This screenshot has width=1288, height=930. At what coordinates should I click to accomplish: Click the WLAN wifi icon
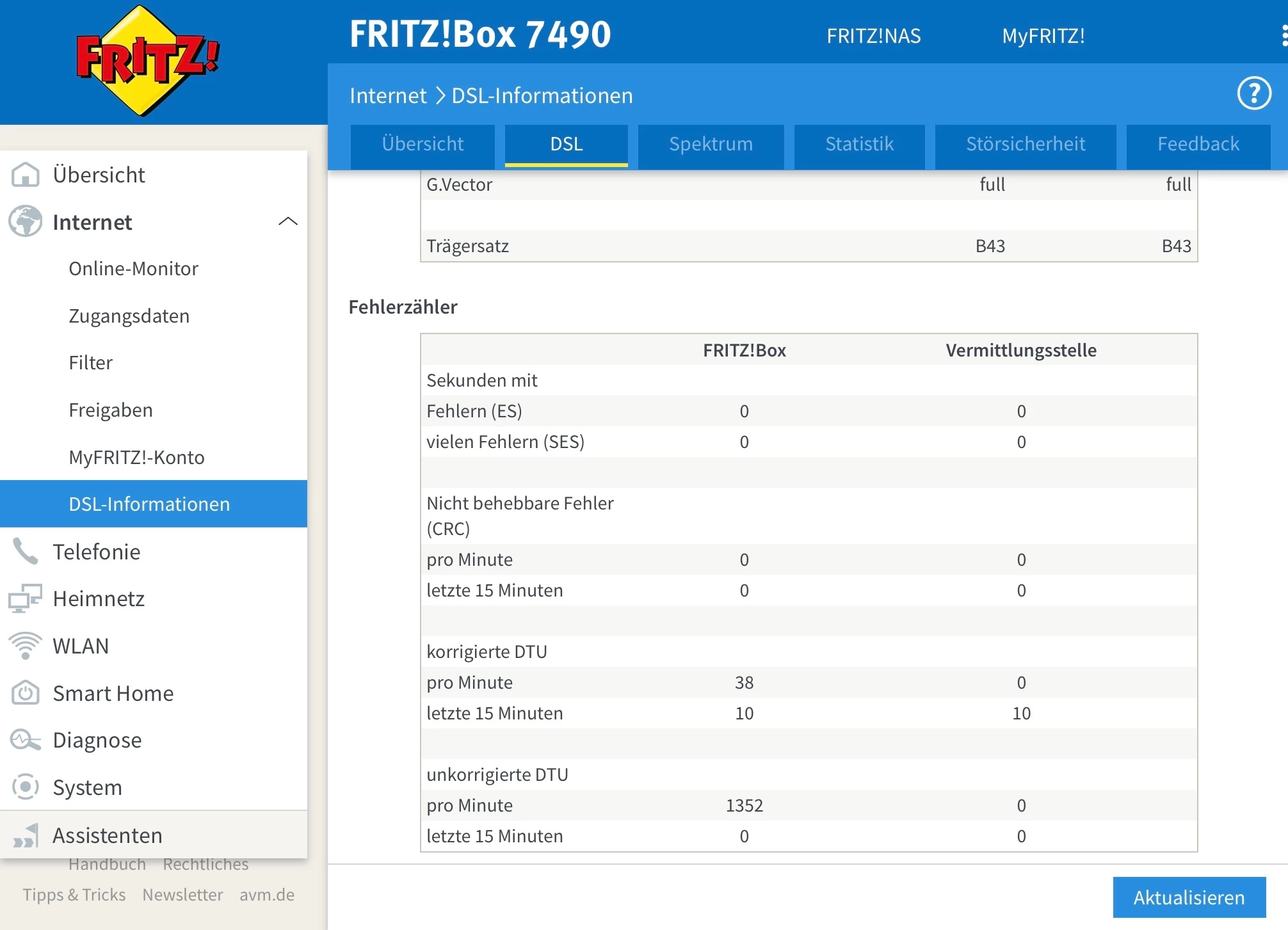pos(26,645)
